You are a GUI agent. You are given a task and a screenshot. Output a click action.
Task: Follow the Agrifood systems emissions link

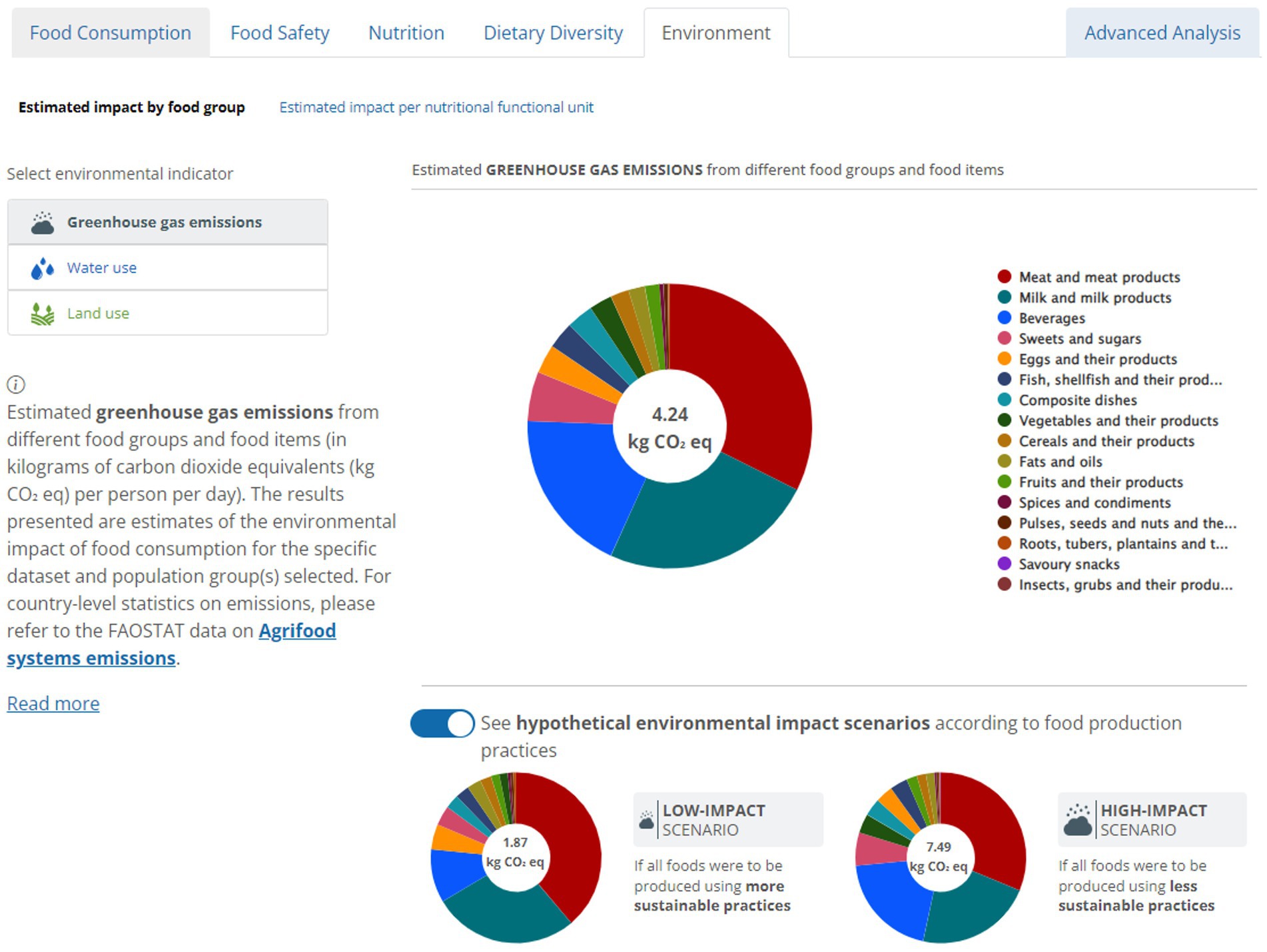[x=297, y=631]
